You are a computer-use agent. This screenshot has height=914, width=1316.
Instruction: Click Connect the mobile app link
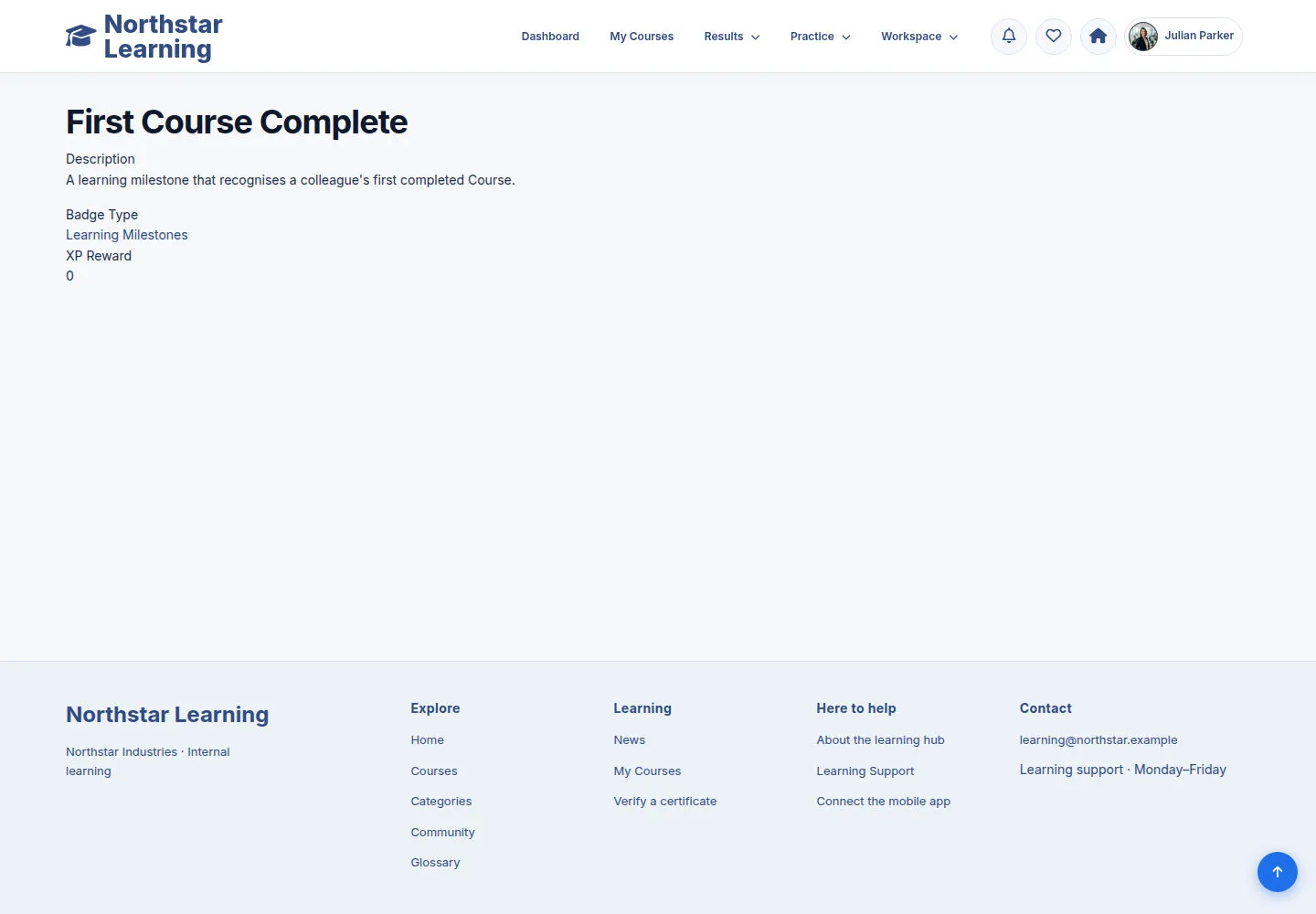pyautogui.click(x=883, y=802)
